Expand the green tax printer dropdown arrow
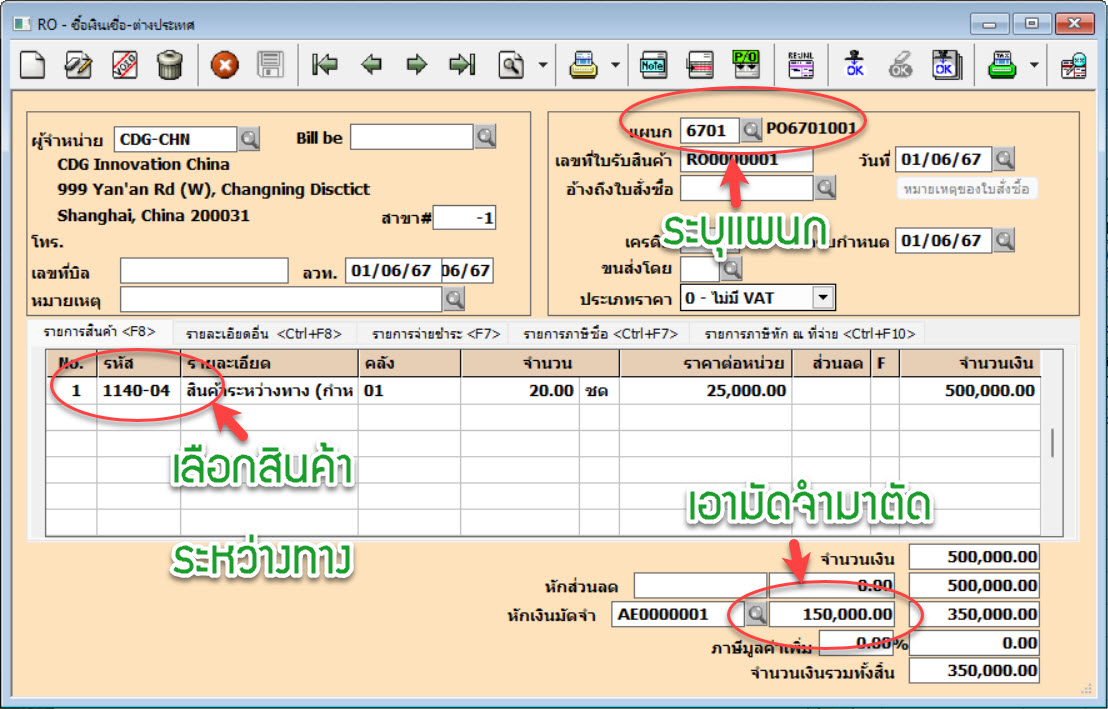 point(1034,65)
